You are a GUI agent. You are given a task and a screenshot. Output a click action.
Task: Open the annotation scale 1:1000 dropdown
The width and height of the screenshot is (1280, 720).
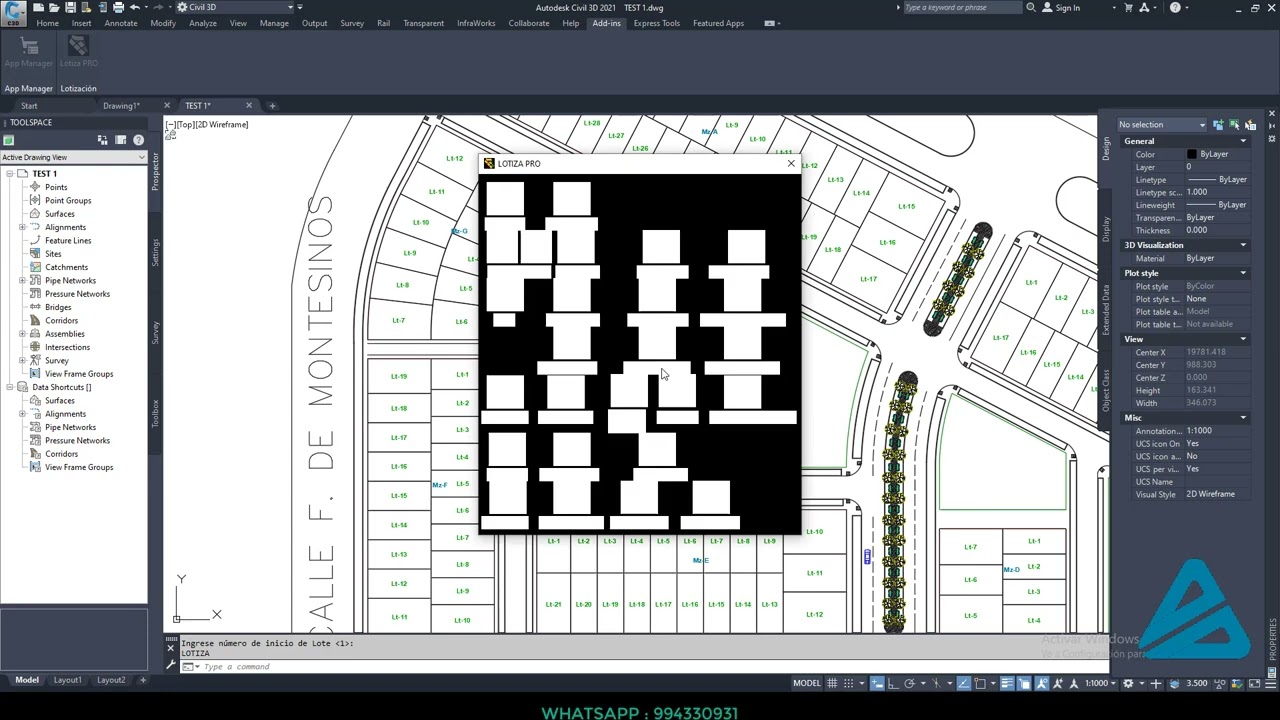pos(1102,683)
